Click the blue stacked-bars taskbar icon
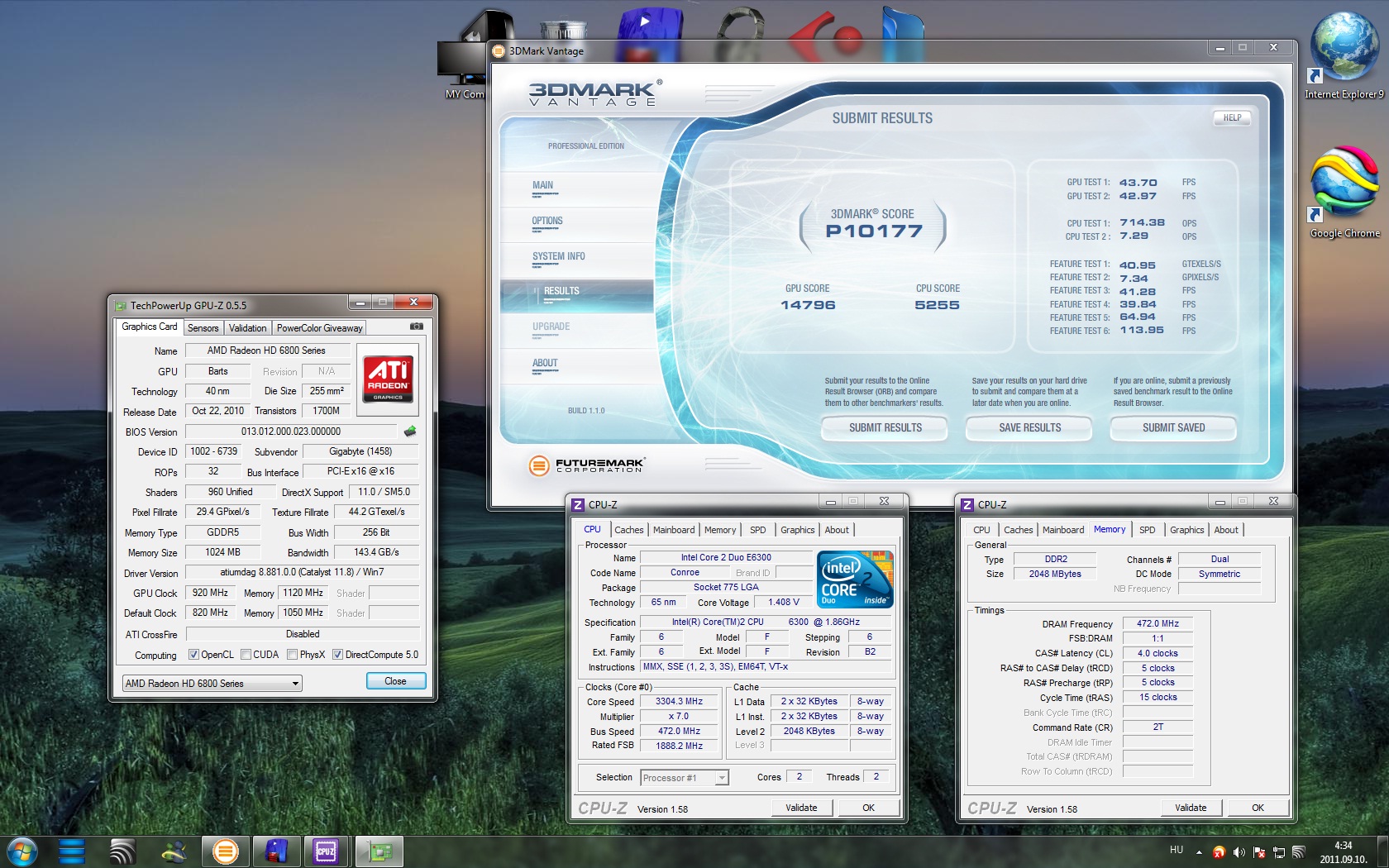 point(72,851)
